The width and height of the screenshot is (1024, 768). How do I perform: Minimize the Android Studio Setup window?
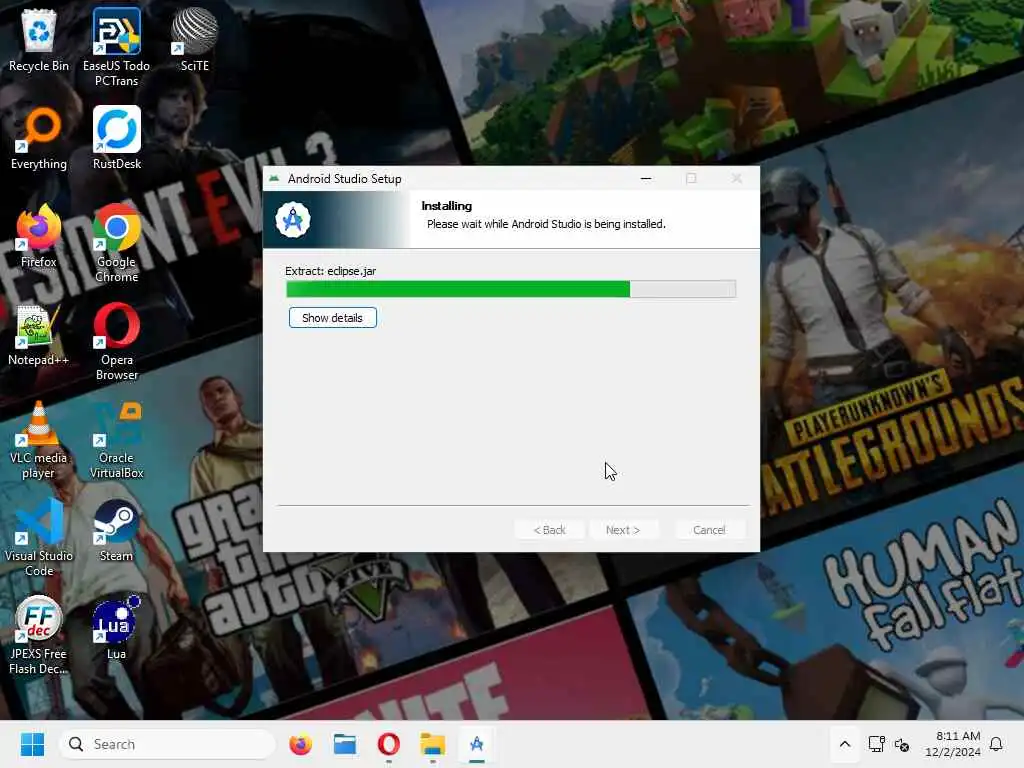click(x=646, y=178)
